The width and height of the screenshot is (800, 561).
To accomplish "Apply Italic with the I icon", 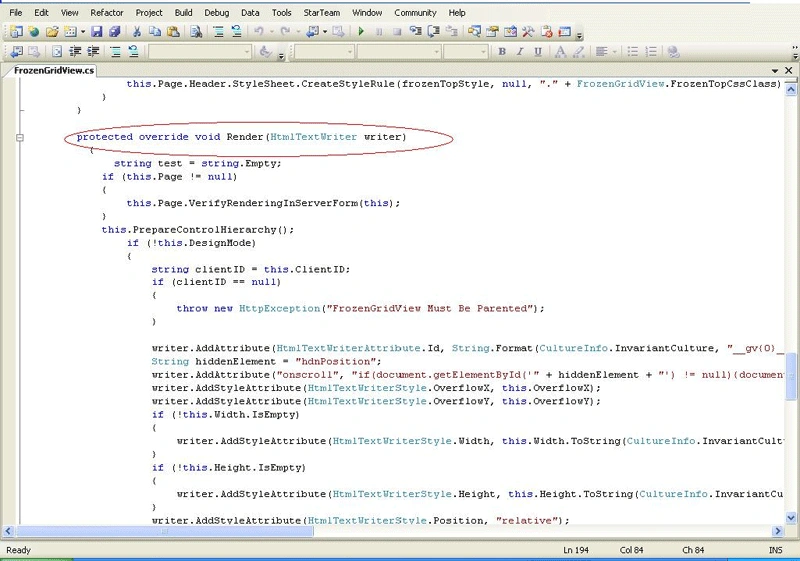I will click(520, 52).
